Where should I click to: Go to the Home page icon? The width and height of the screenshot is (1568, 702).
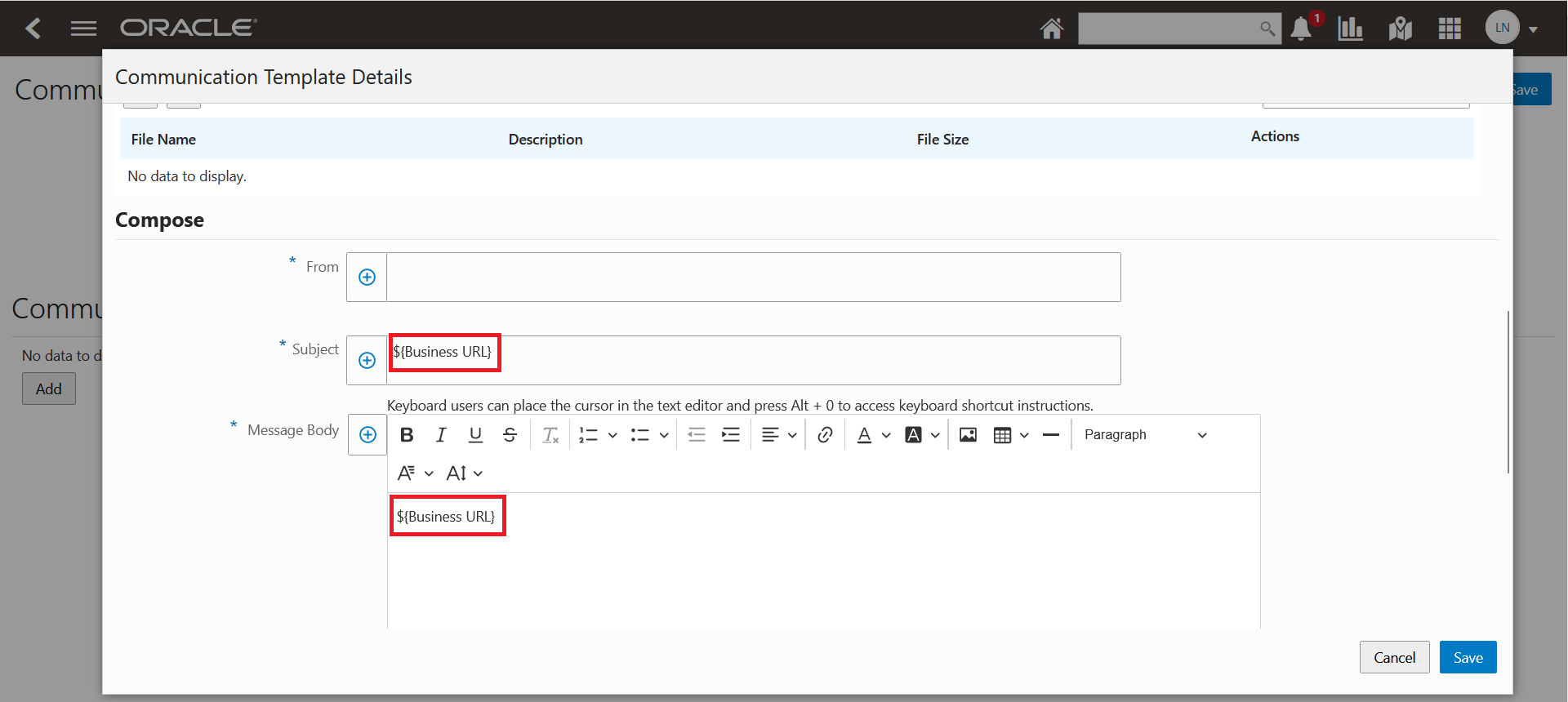click(x=1052, y=29)
